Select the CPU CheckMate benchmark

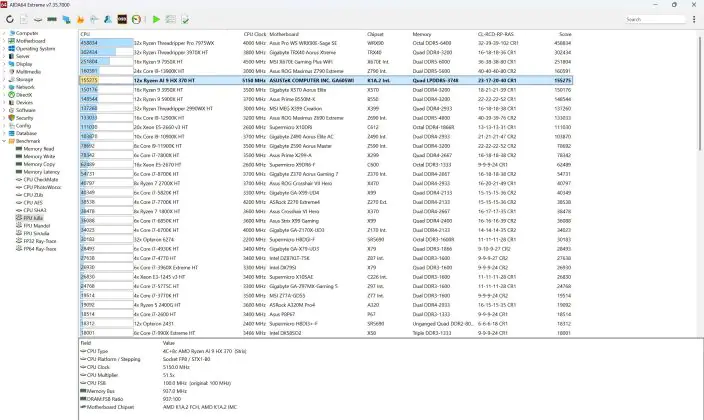point(40,180)
